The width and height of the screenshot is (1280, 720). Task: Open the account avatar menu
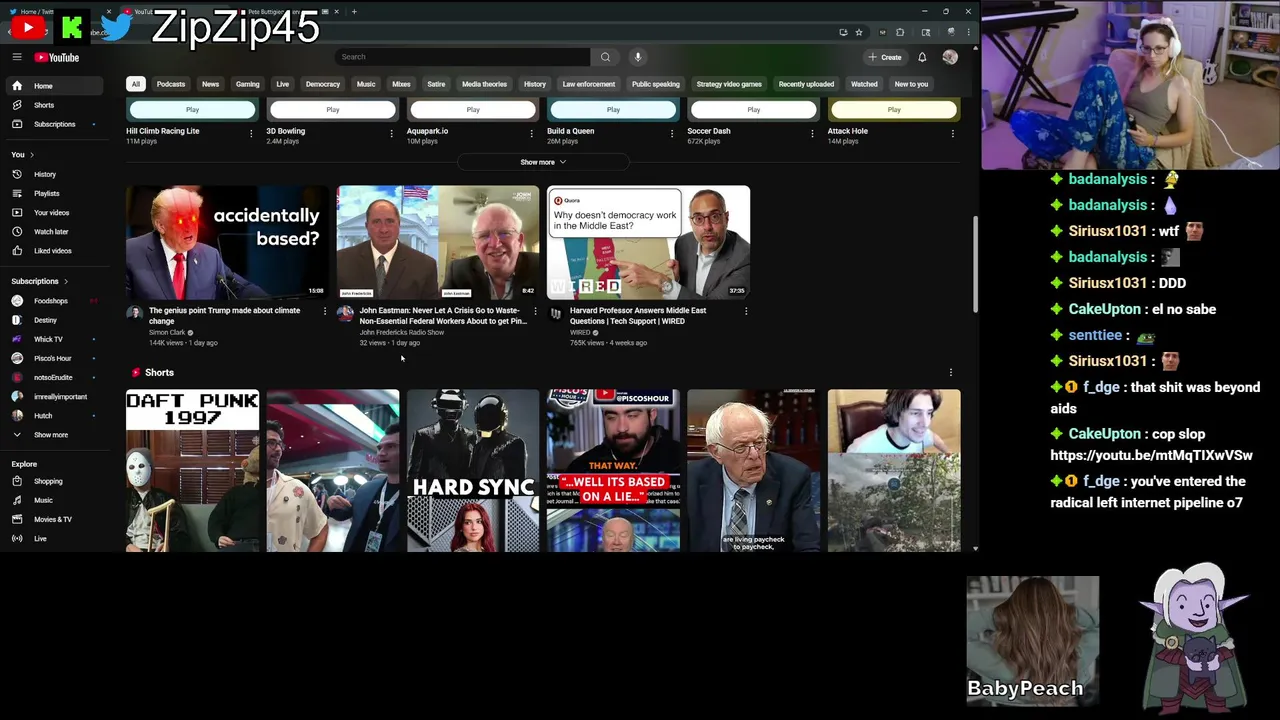[950, 57]
